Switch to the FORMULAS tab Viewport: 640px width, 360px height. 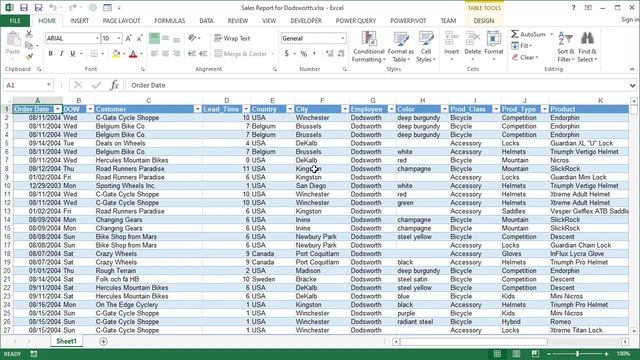[169, 20]
